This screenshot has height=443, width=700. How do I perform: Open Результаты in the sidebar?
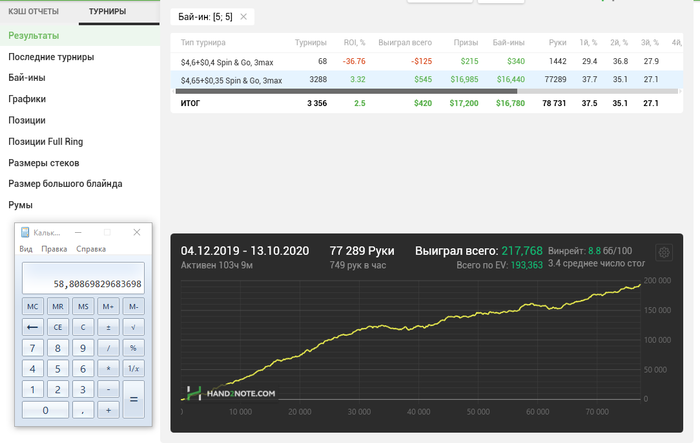33,35
